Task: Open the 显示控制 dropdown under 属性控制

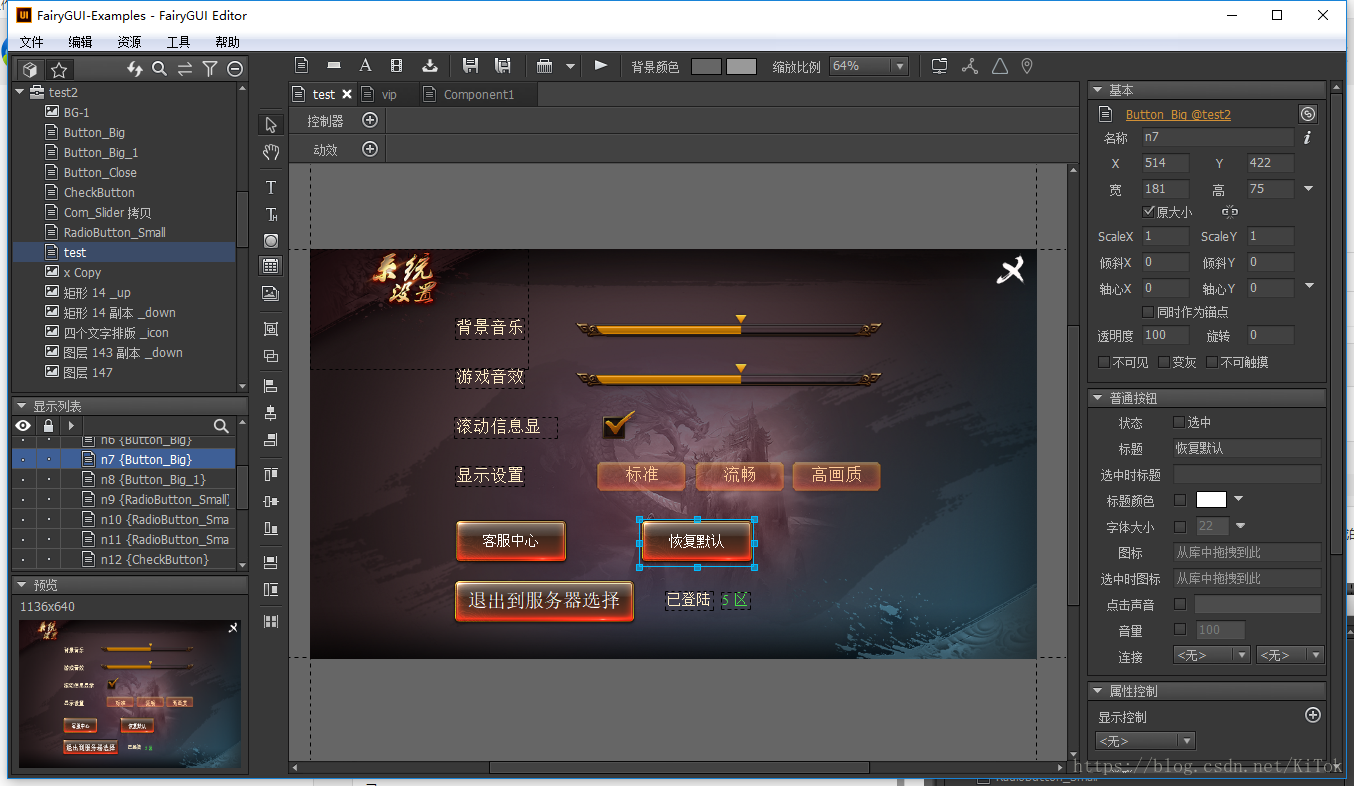Action: pos(1145,740)
